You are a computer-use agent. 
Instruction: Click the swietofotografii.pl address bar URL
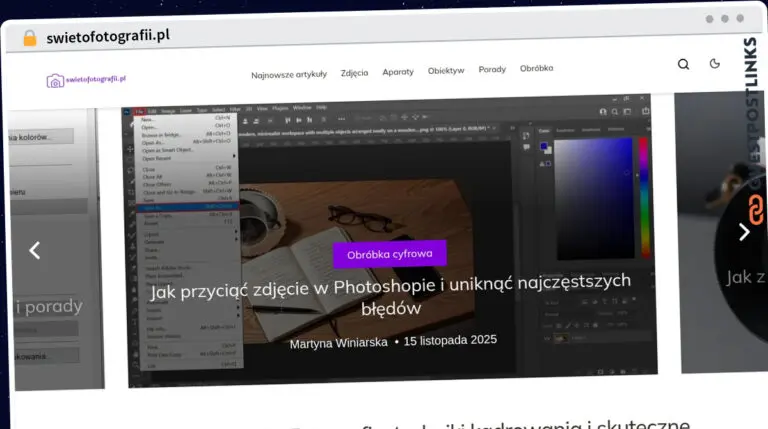click(108, 36)
